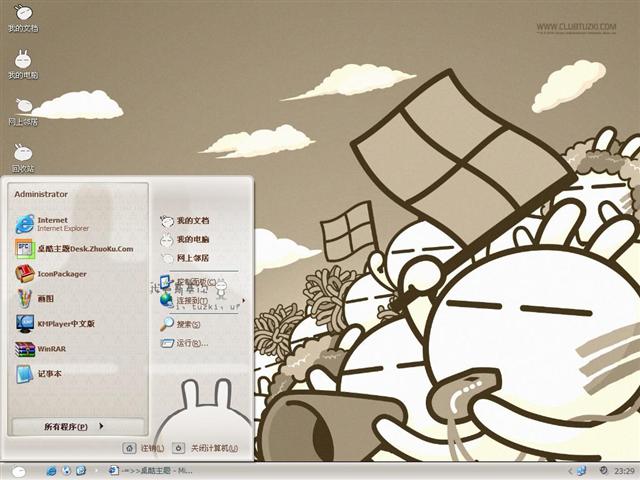The height and width of the screenshot is (480, 640).
Task: Expand 所有程序 all programs list
Action: coord(78,427)
